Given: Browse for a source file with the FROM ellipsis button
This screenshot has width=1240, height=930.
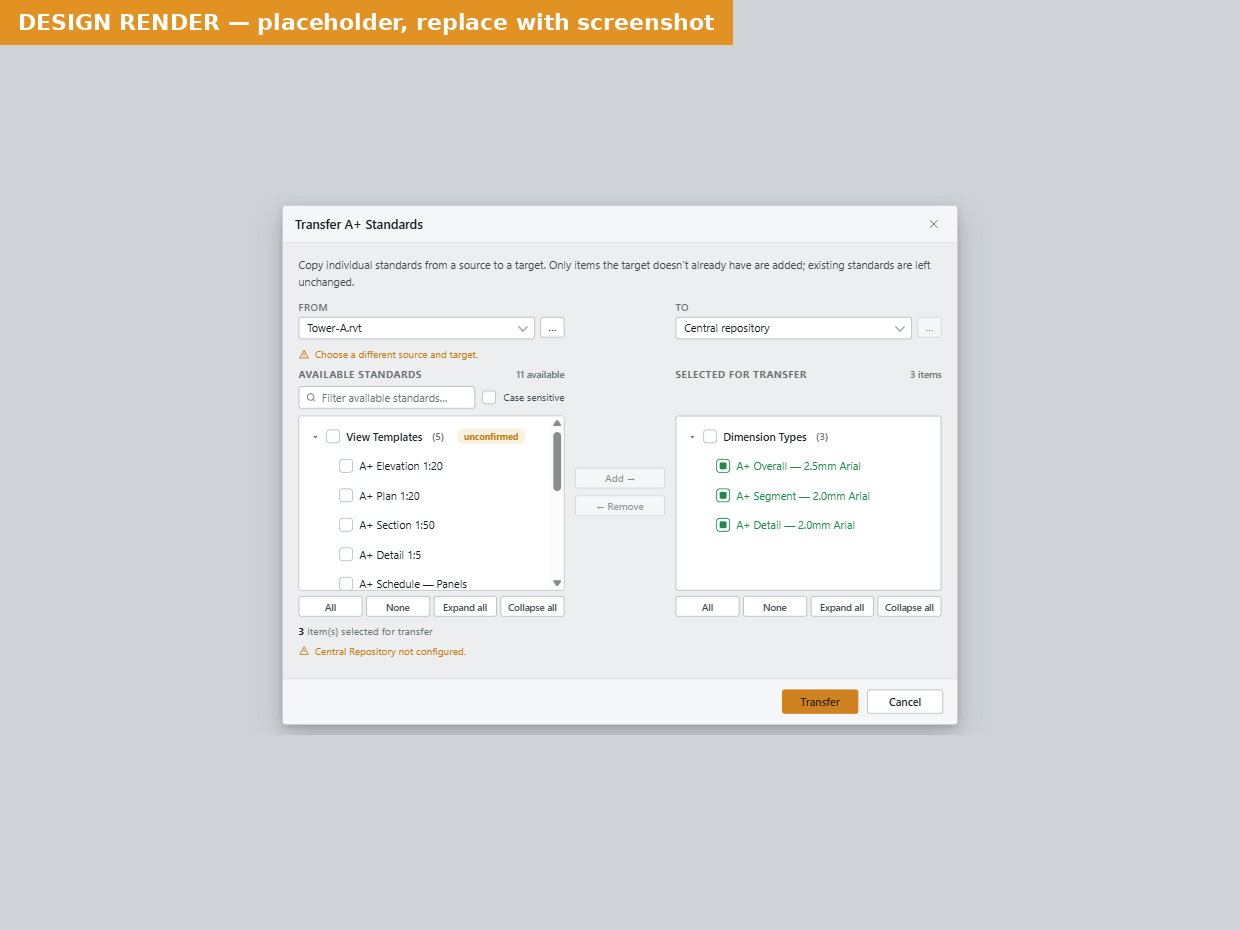Looking at the screenshot, I should (552, 328).
